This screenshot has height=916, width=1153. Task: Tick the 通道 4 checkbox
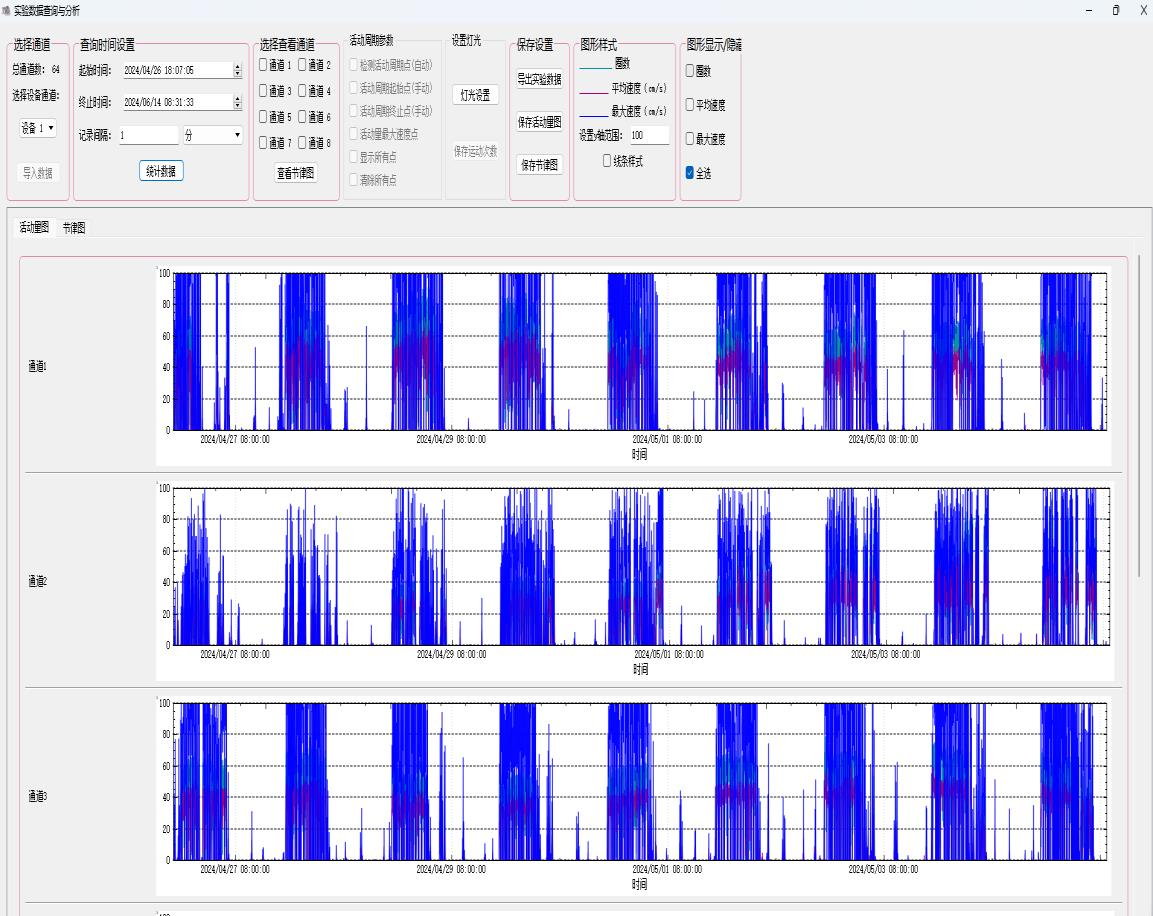(x=303, y=91)
